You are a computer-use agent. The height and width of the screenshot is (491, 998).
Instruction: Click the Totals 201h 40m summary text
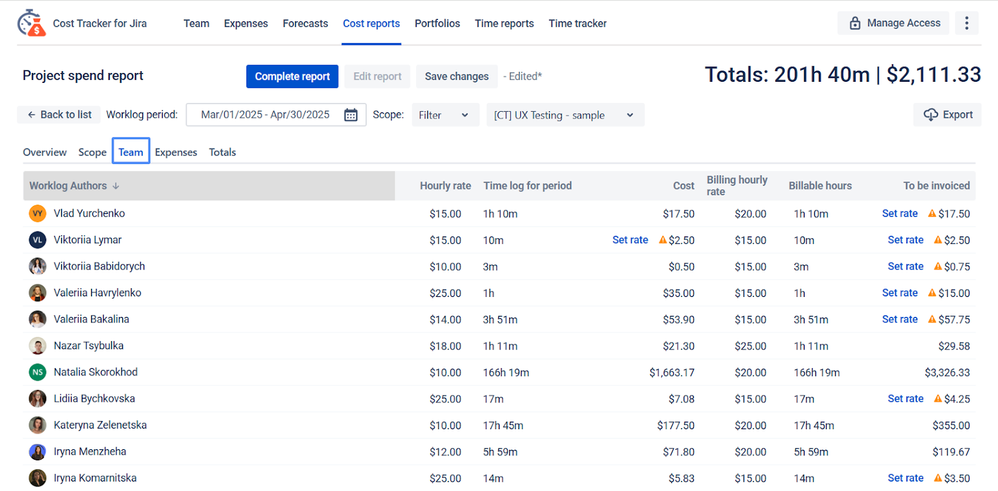point(843,75)
